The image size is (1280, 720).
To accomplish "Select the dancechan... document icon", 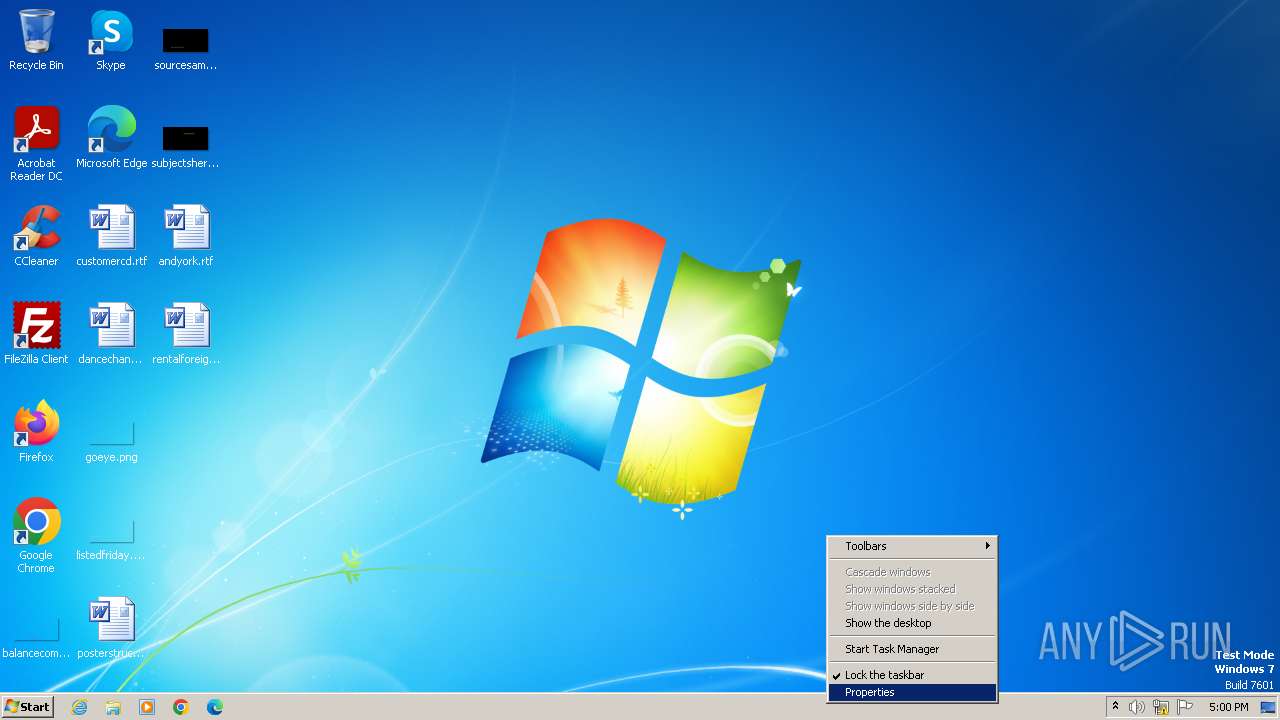I will point(111,334).
